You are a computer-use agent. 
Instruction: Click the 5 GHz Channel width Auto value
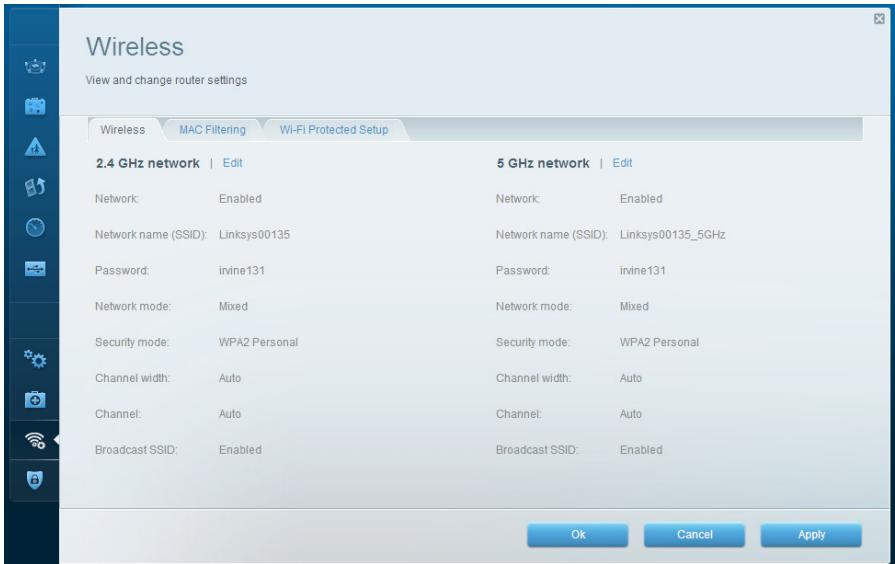[631, 378]
